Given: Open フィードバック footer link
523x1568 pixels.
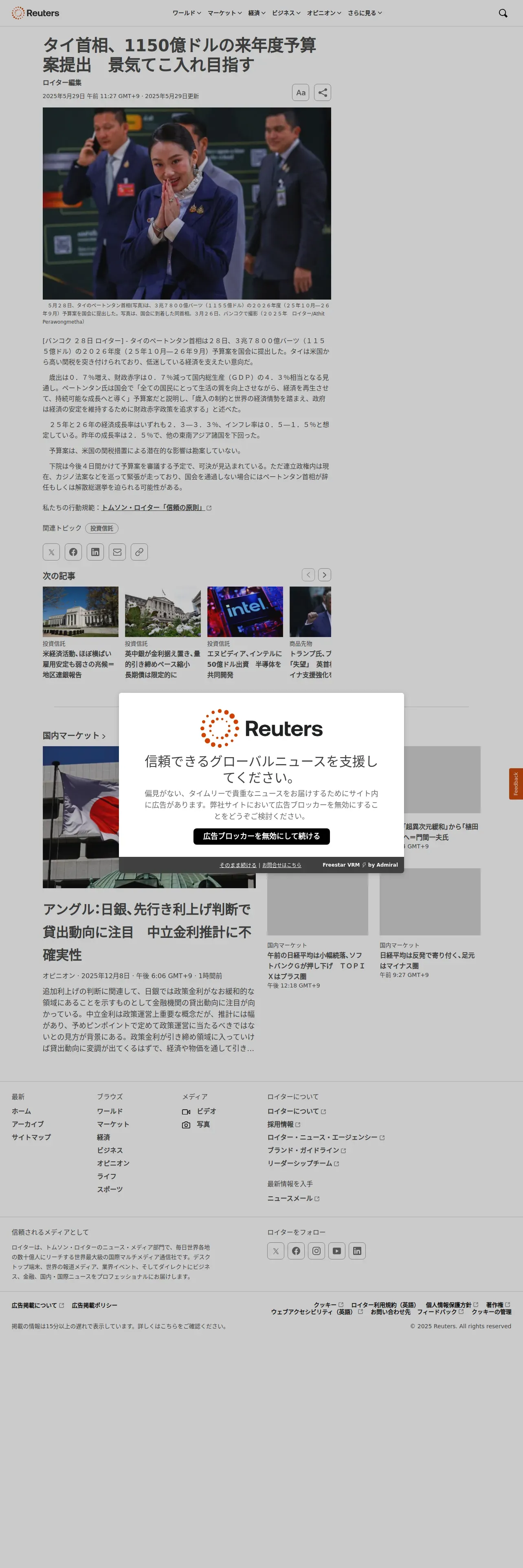Looking at the screenshot, I should 440,1312.
